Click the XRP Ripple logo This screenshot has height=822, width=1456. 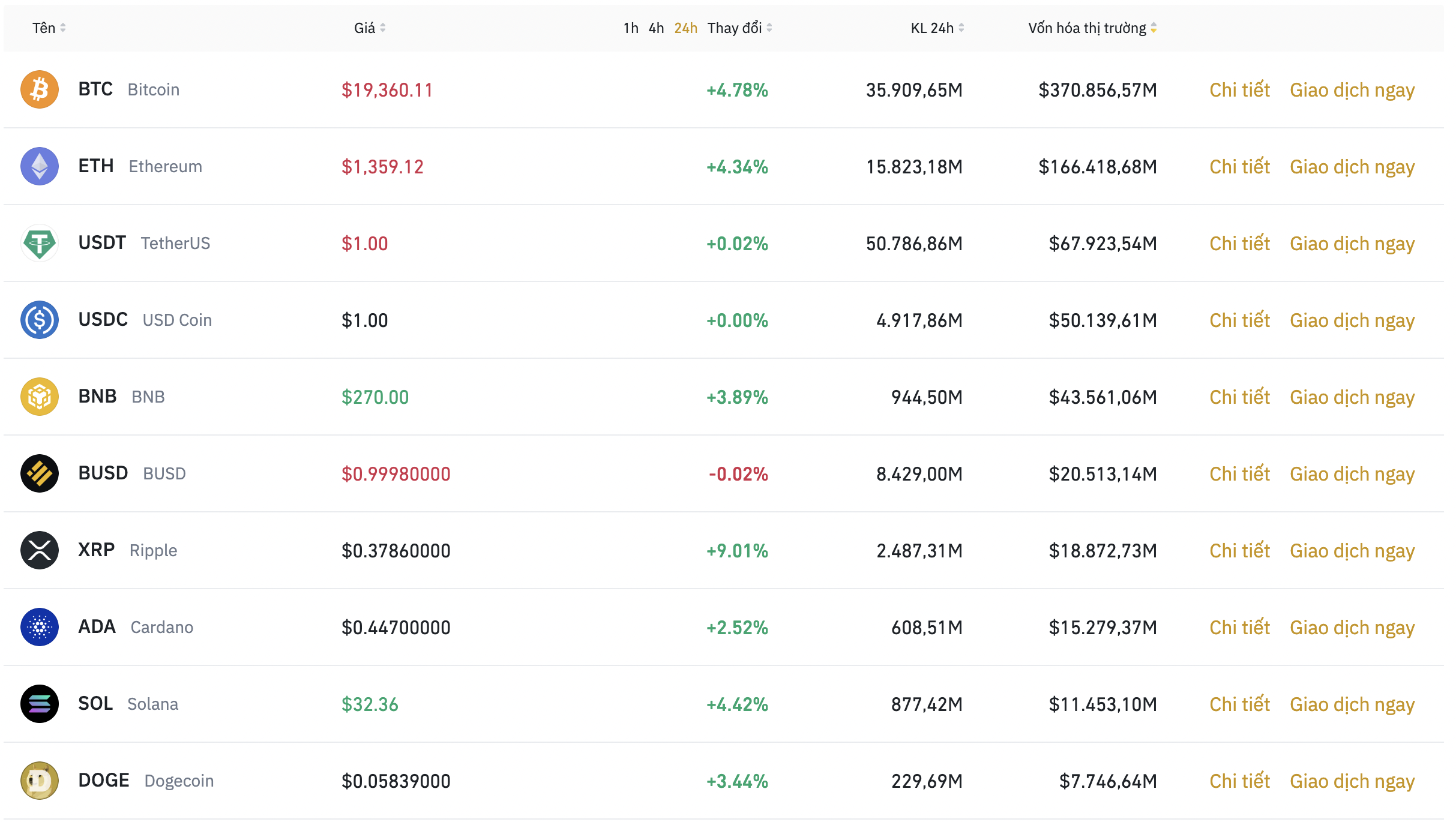40,550
